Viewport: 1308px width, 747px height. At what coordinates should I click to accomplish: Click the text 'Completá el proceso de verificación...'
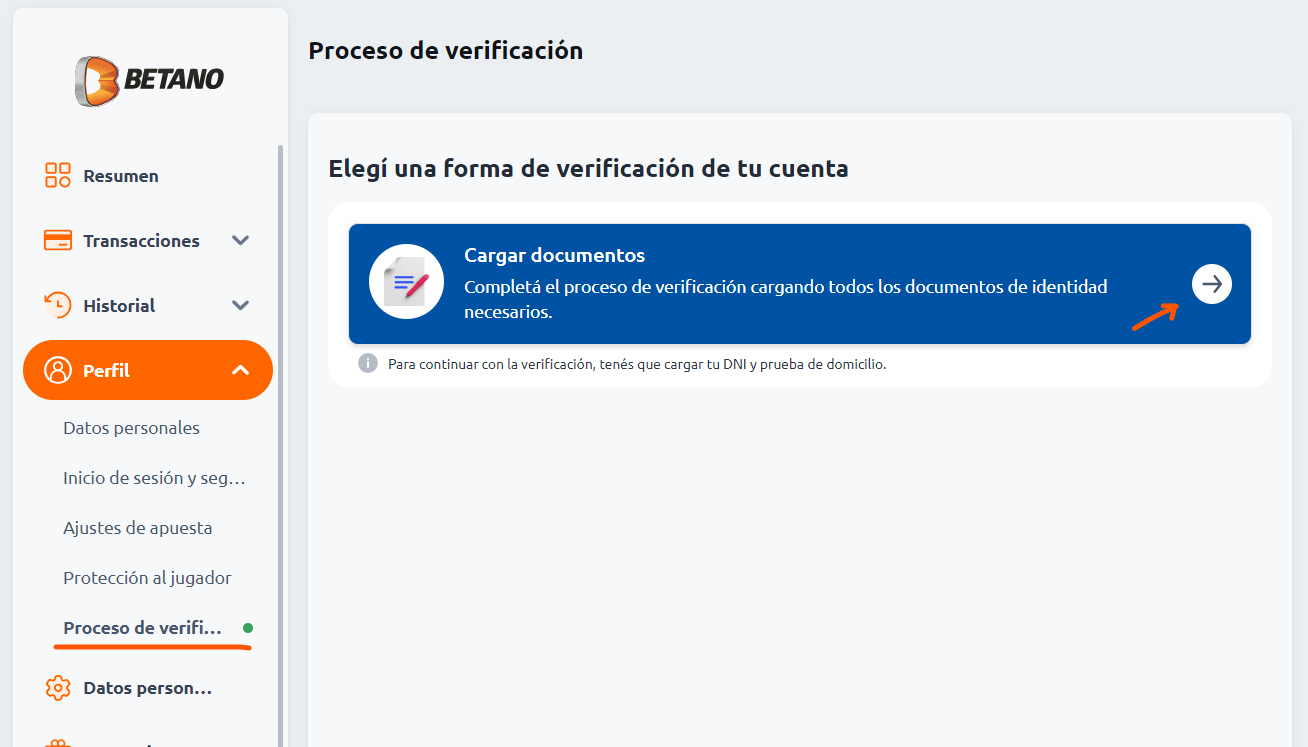pyautogui.click(x=786, y=299)
